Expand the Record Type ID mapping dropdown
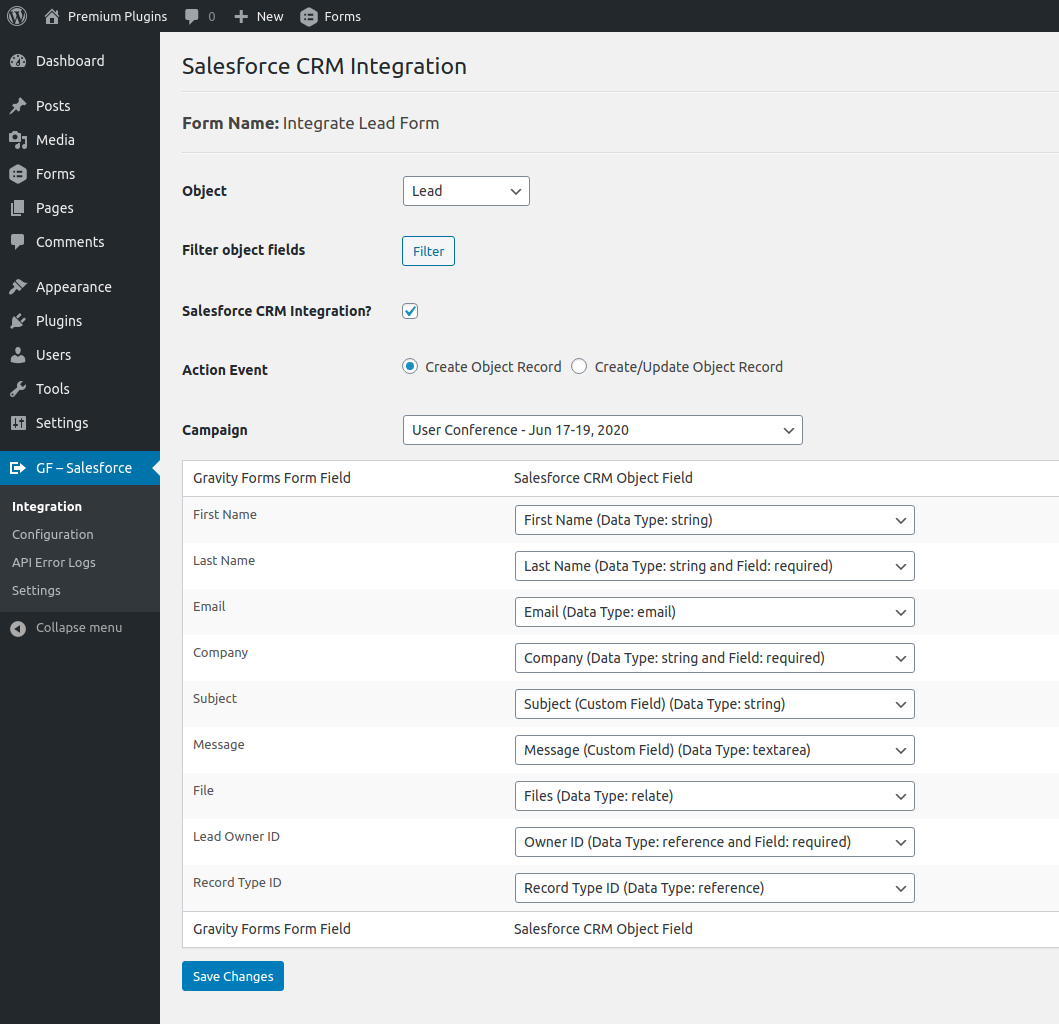This screenshot has width=1059, height=1024. [715, 888]
